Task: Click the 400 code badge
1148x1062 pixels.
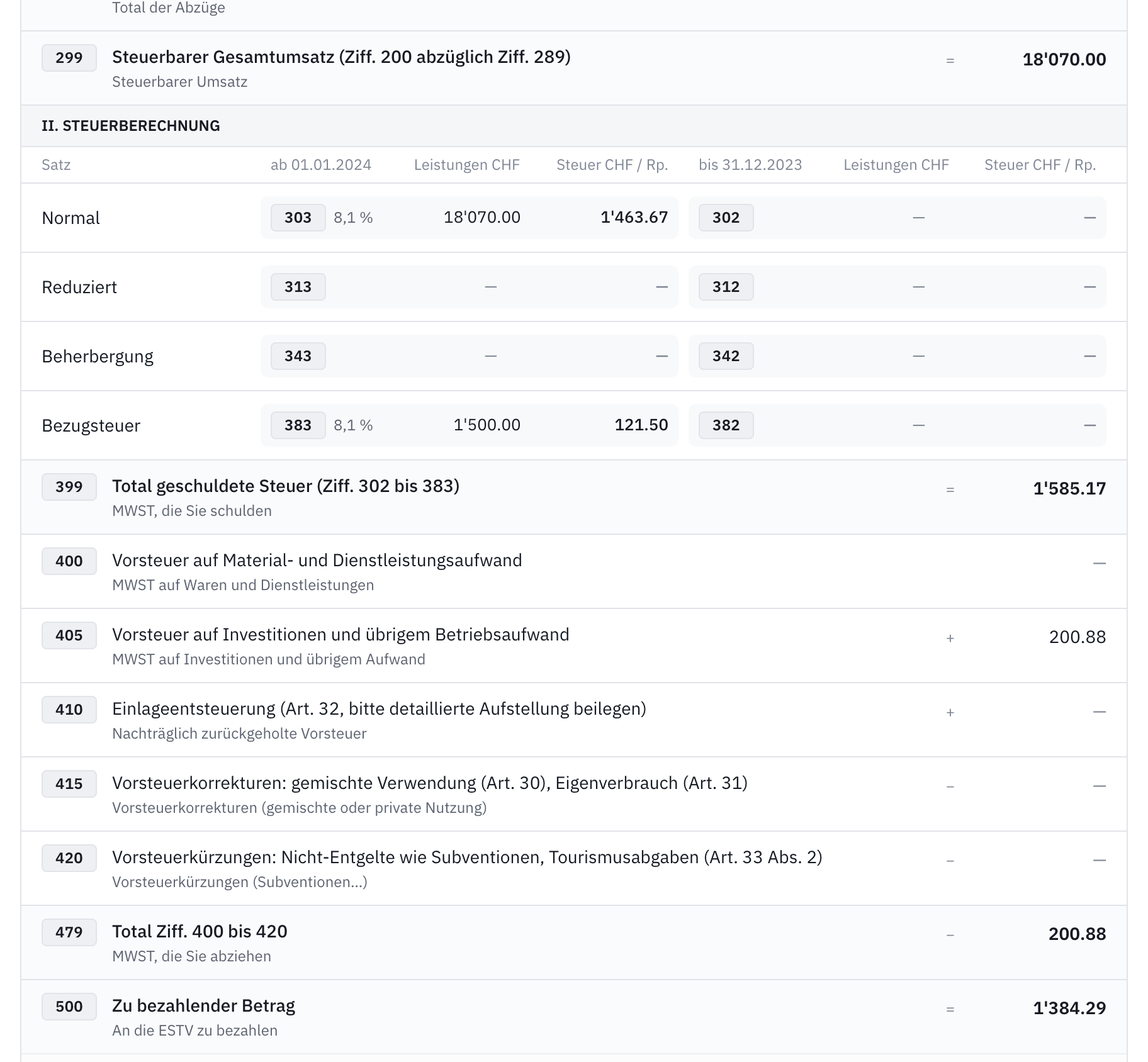Action: [69, 561]
